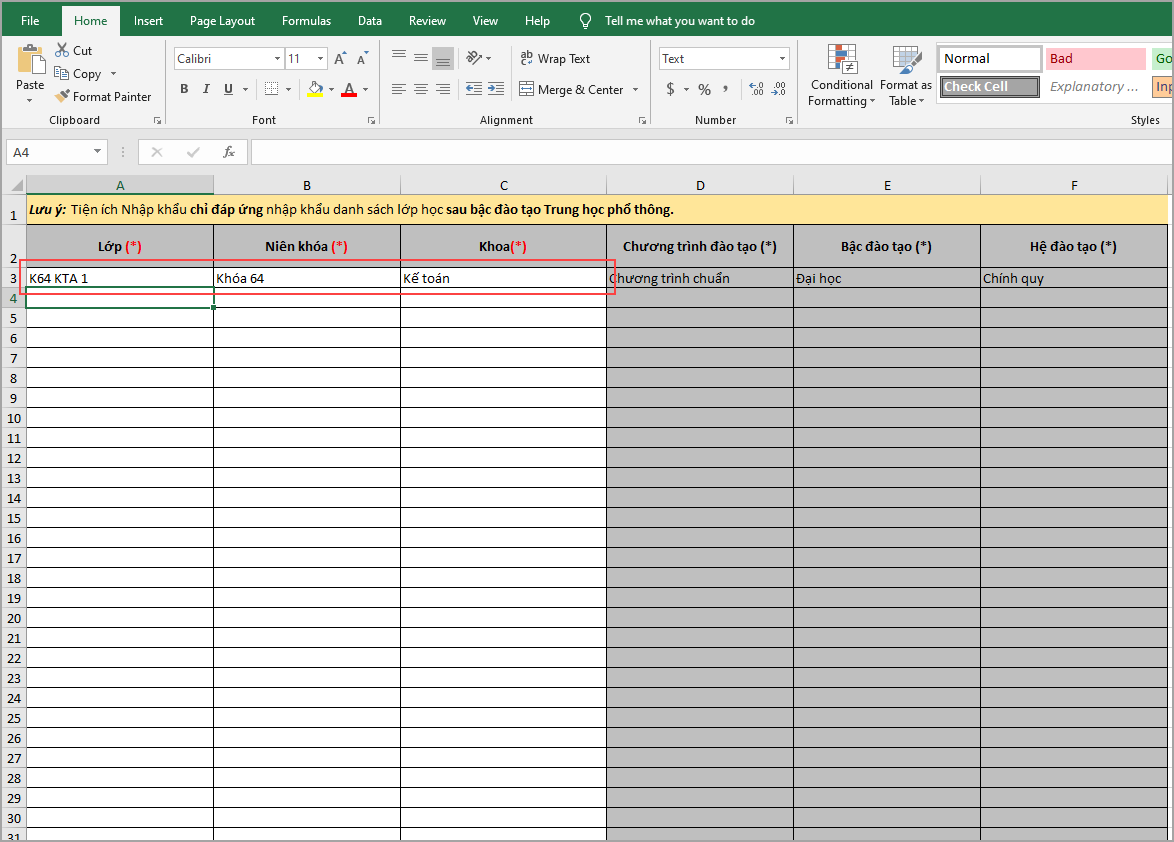Align text right
Viewport: 1174px width, 842px height.
pos(442,89)
